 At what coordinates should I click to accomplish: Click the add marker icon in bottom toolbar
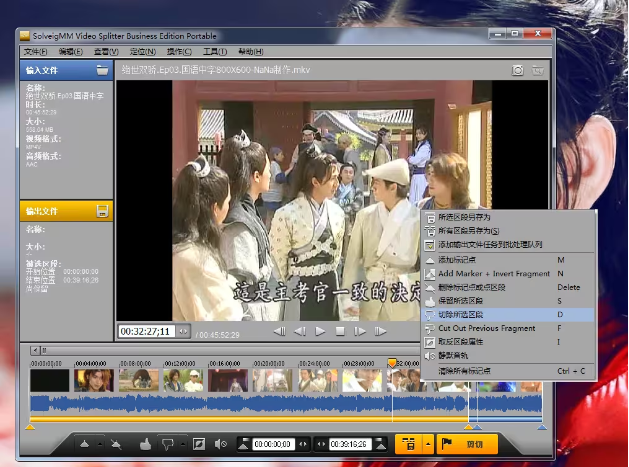pyautogui.click(x=84, y=443)
